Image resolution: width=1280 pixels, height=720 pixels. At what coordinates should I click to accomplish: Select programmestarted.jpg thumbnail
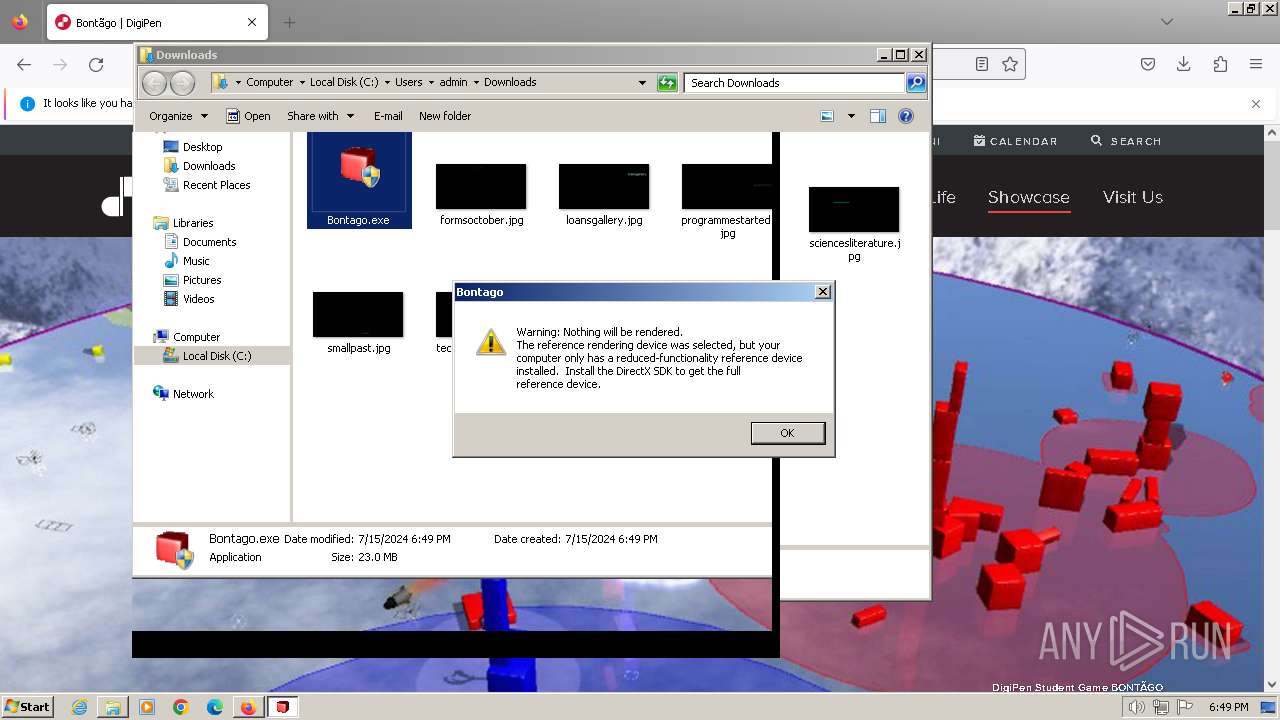(x=727, y=187)
